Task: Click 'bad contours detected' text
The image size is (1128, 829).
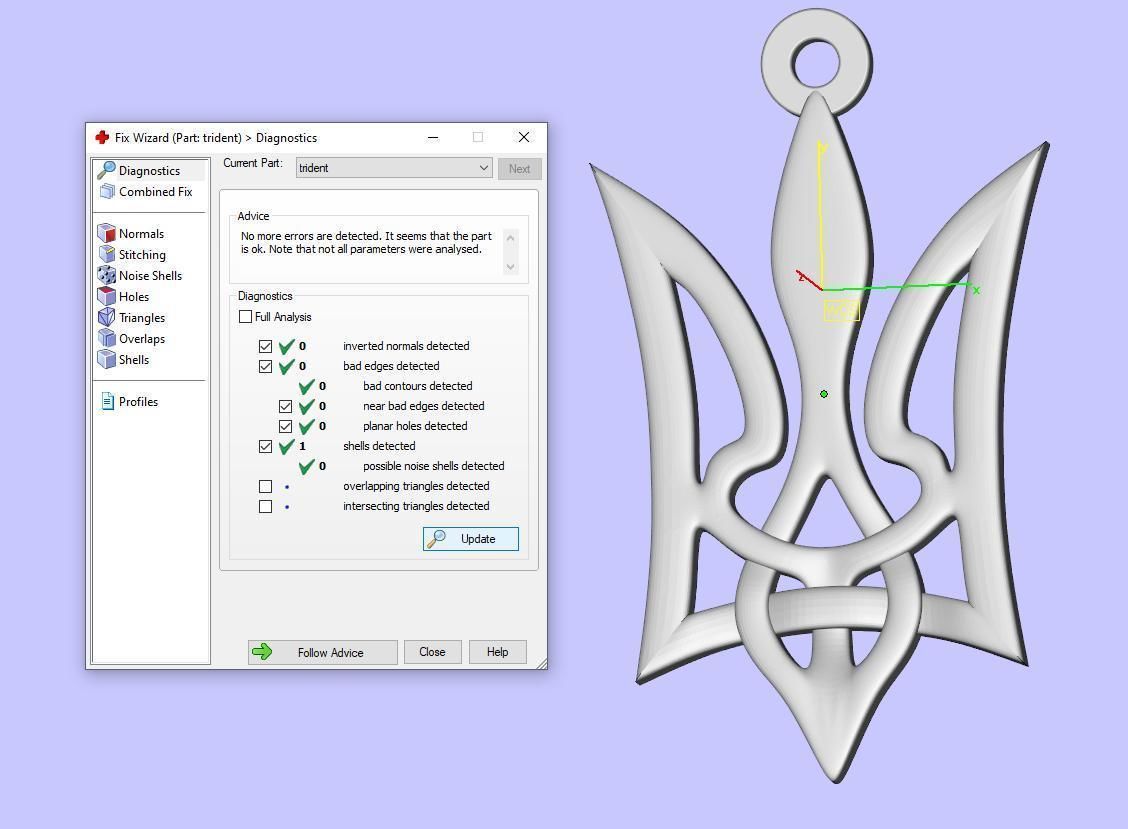Action: click(x=418, y=386)
